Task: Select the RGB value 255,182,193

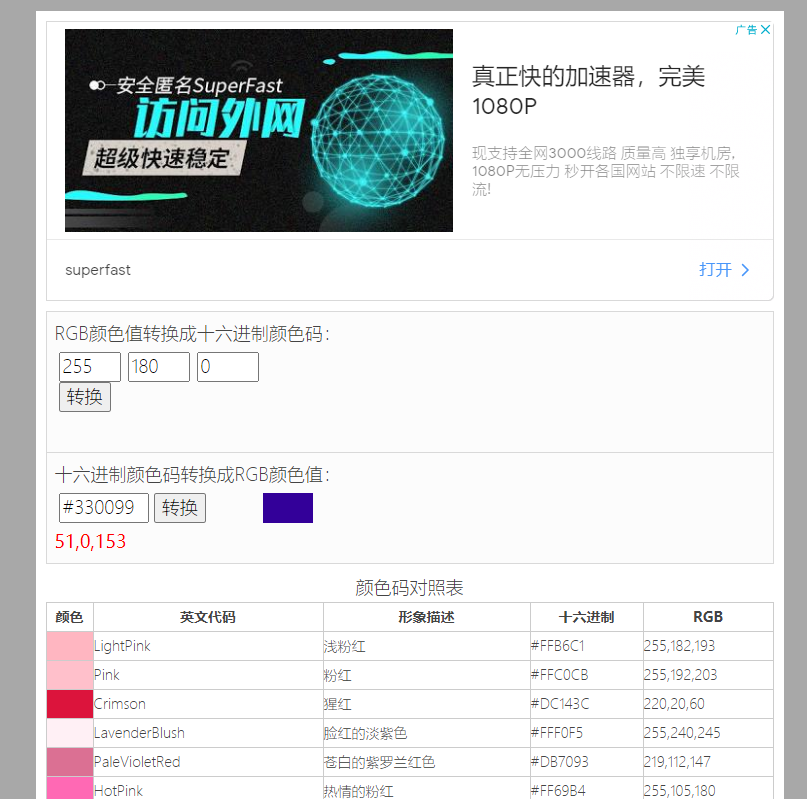Action: click(679, 646)
